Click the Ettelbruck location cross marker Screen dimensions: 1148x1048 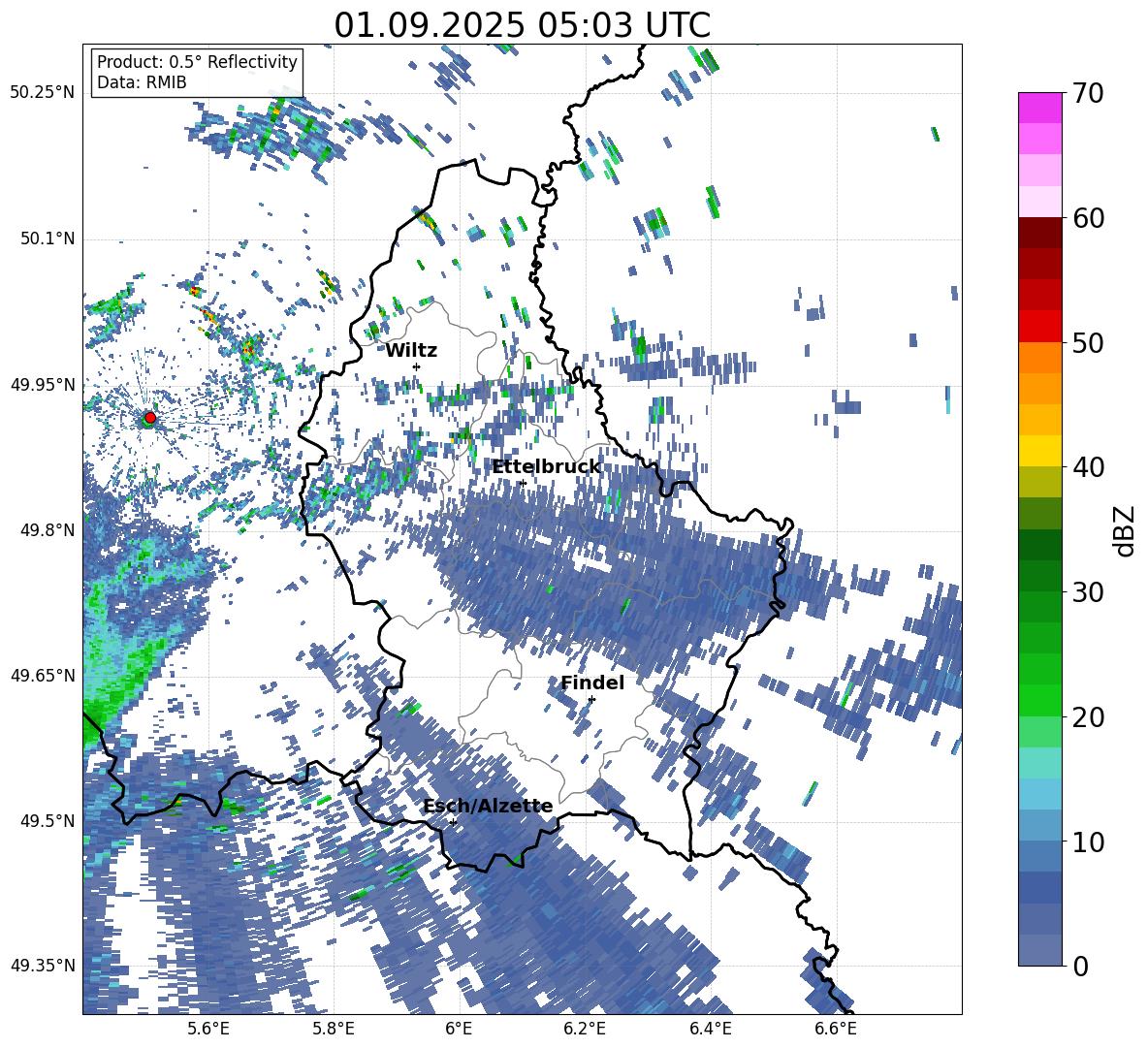(x=522, y=483)
